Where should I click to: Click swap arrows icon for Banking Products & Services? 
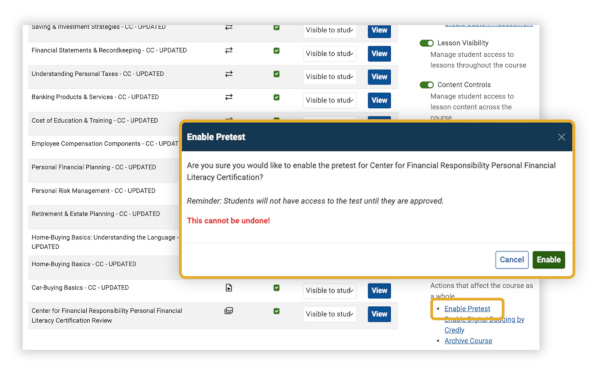click(228, 97)
